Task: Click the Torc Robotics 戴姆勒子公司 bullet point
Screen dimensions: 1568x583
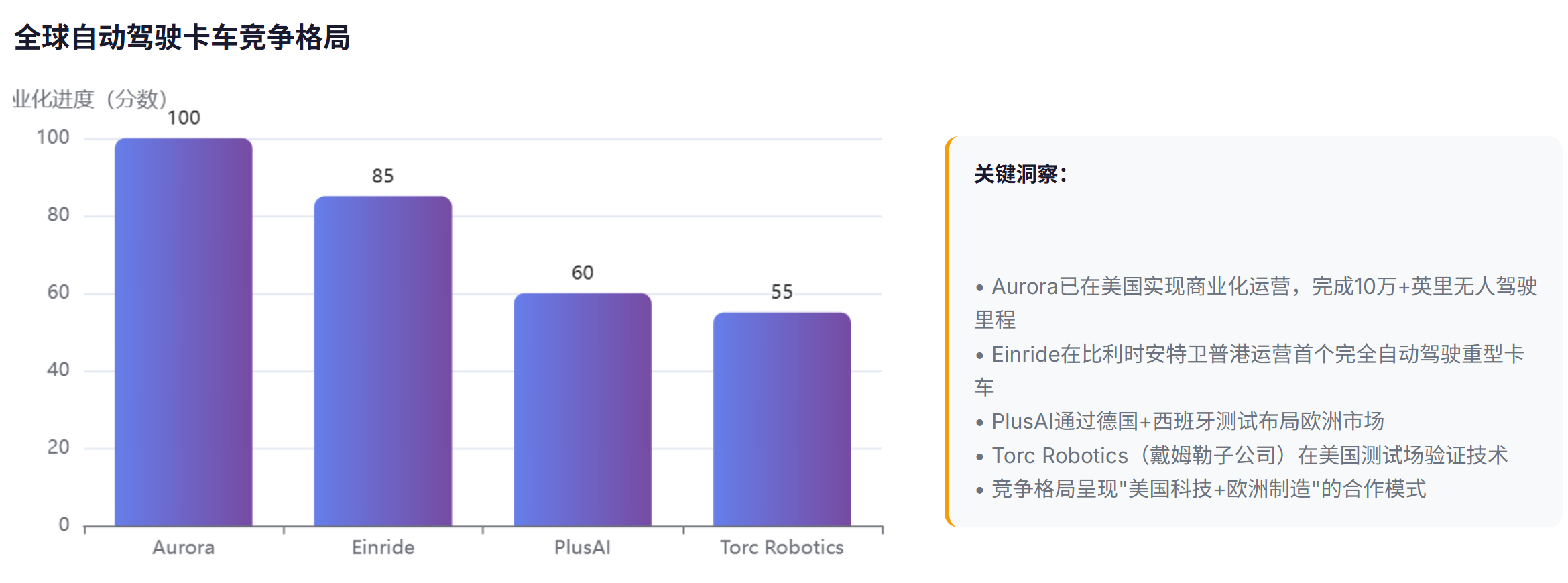Action: pyautogui.click(x=1249, y=456)
